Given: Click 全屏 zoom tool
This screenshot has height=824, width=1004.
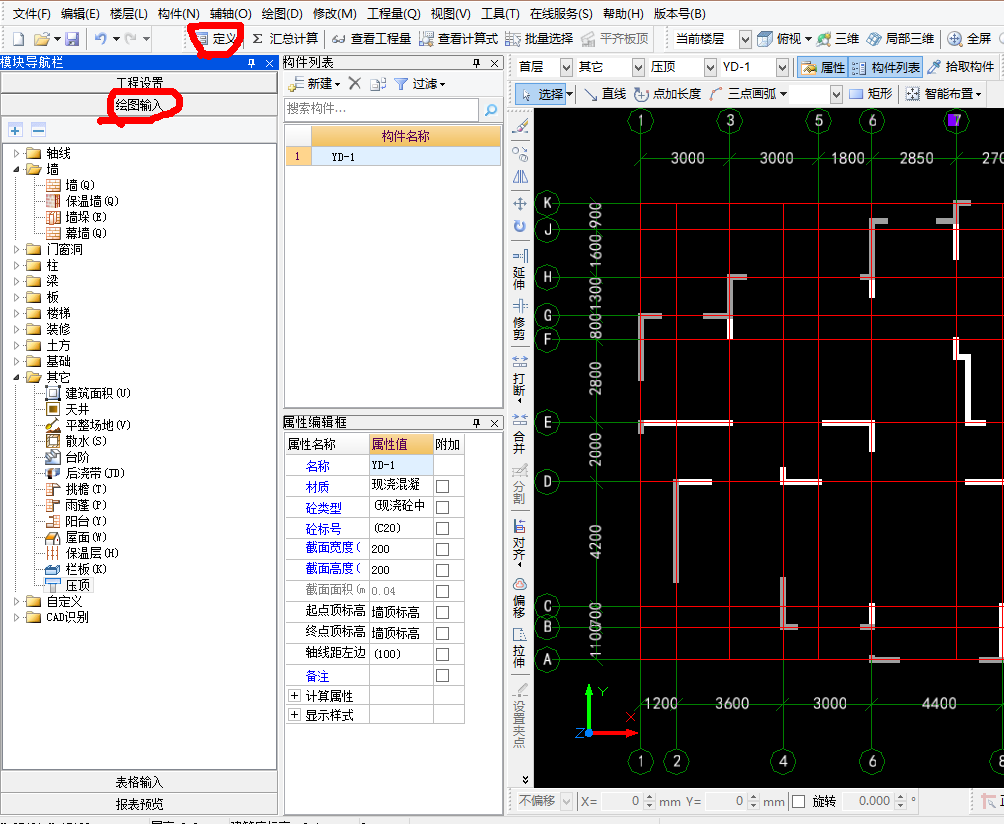Looking at the screenshot, I should (x=969, y=39).
